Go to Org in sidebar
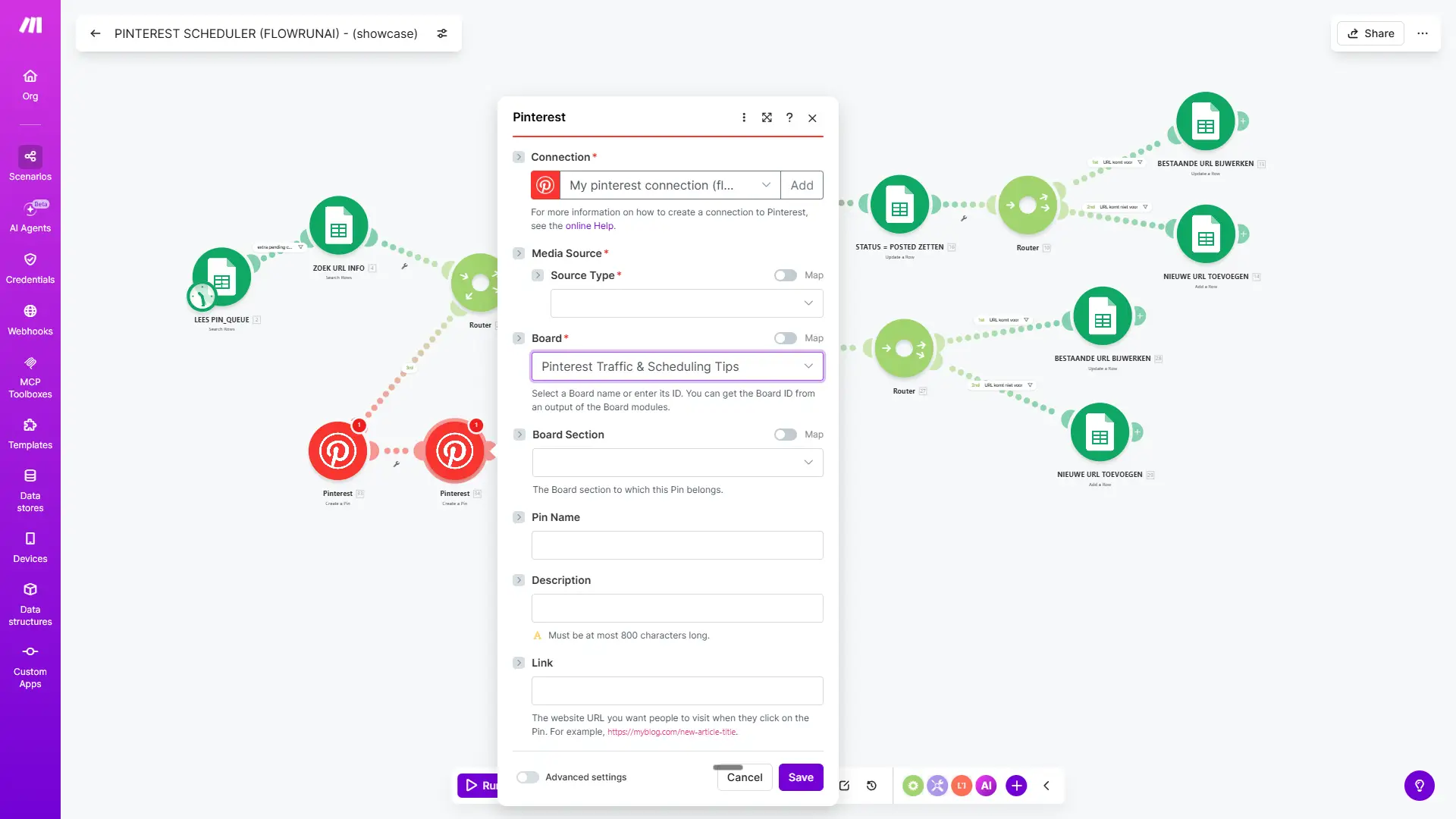Screen dimensions: 1456x819 (30, 85)
